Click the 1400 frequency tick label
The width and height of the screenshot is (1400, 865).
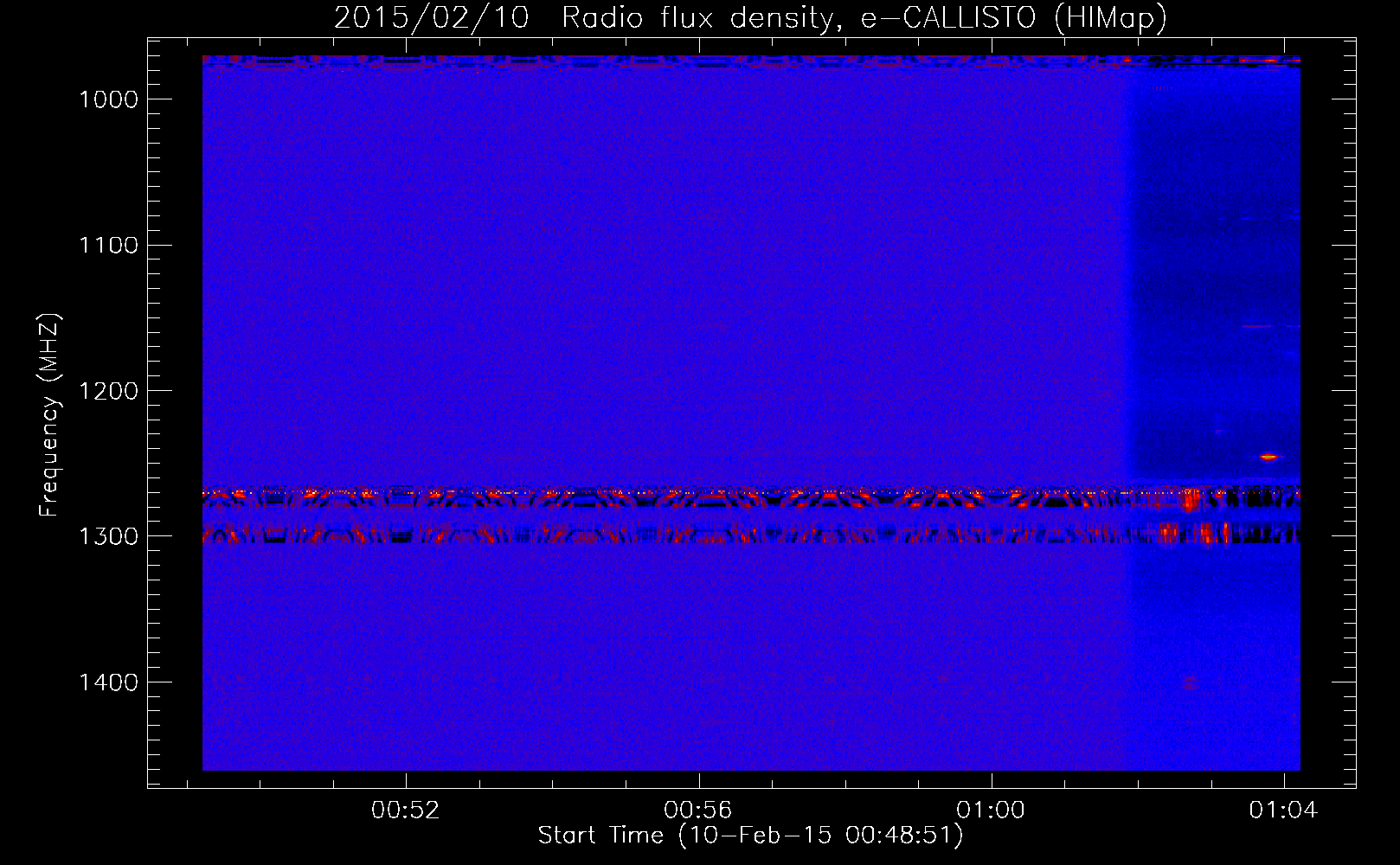point(108,682)
